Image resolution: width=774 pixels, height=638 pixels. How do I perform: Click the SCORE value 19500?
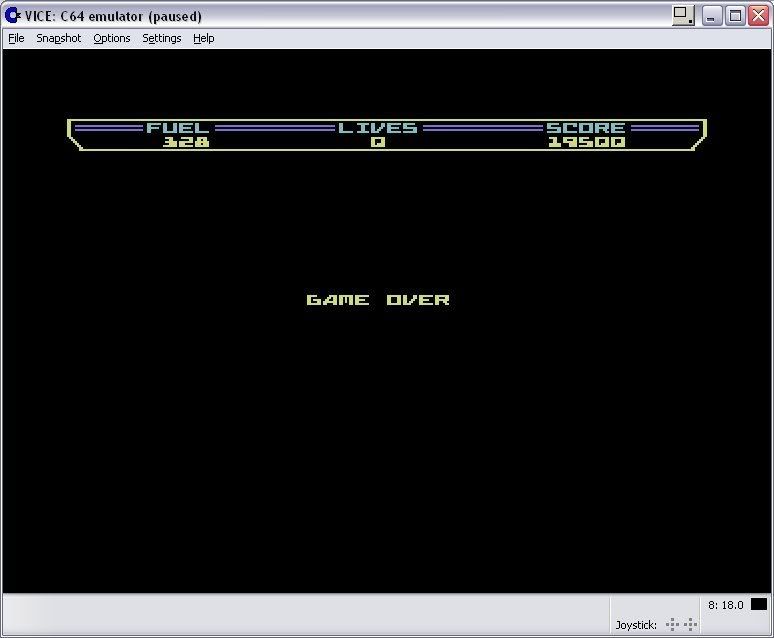[586, 142]
